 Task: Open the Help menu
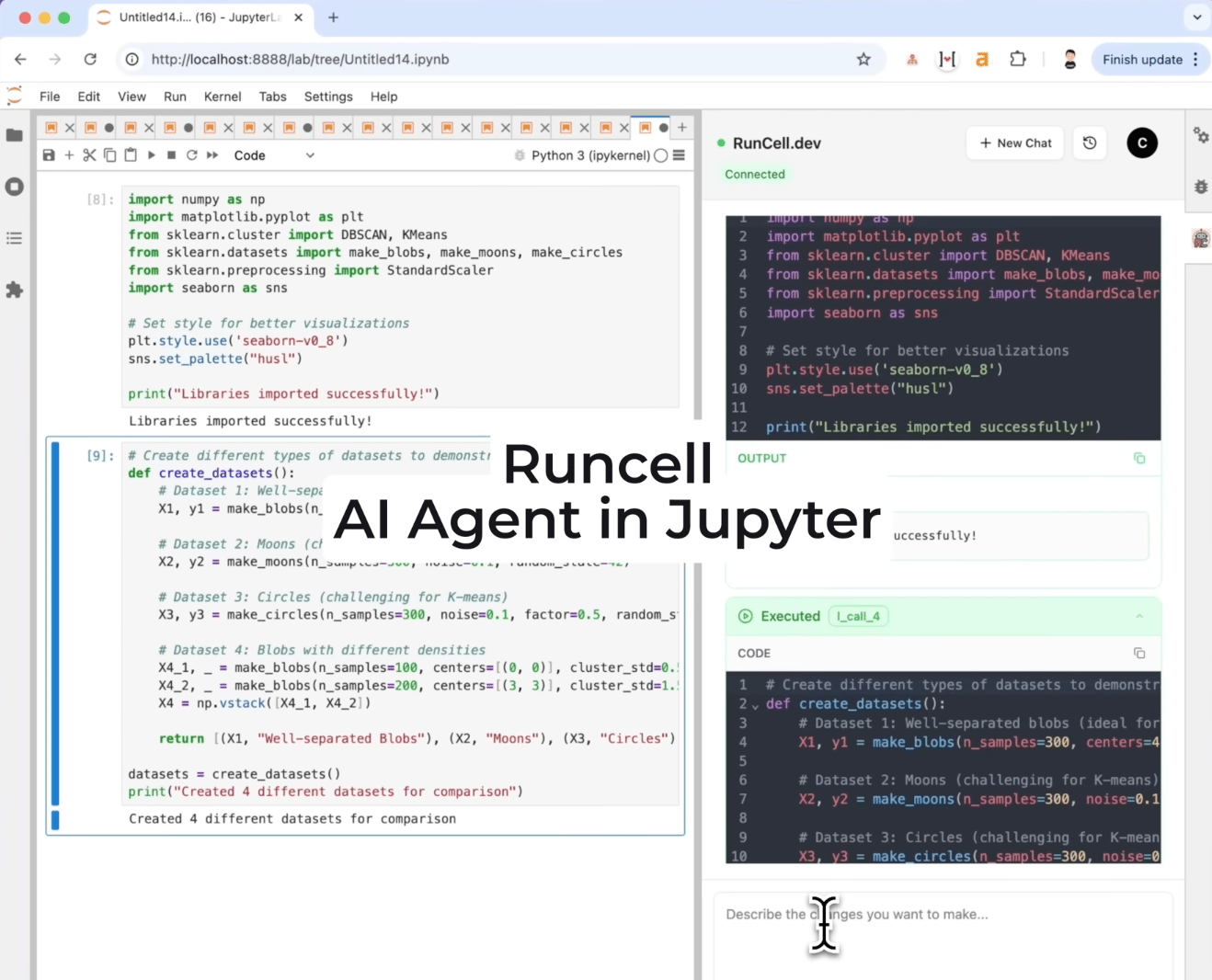click(x=383, y=97)
